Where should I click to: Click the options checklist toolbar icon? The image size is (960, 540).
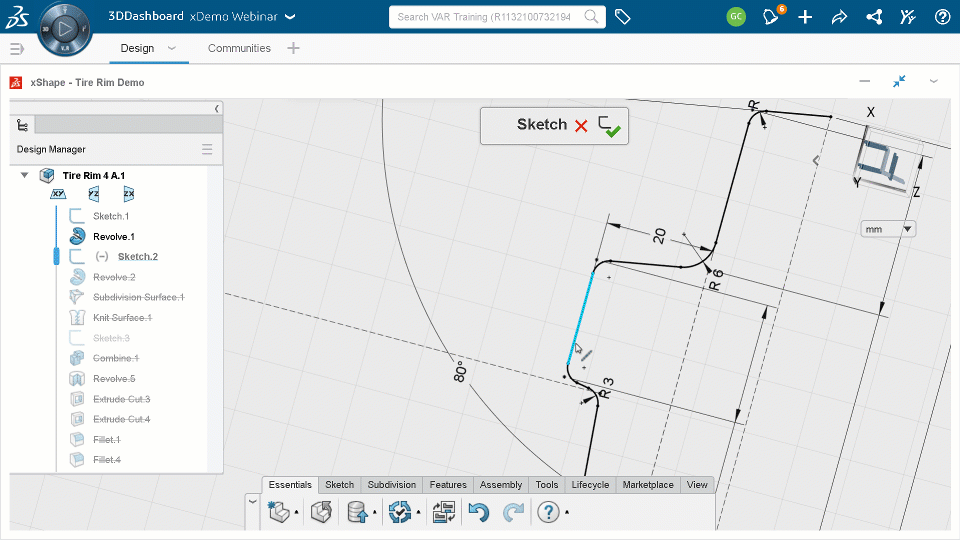tap(444, 512)
